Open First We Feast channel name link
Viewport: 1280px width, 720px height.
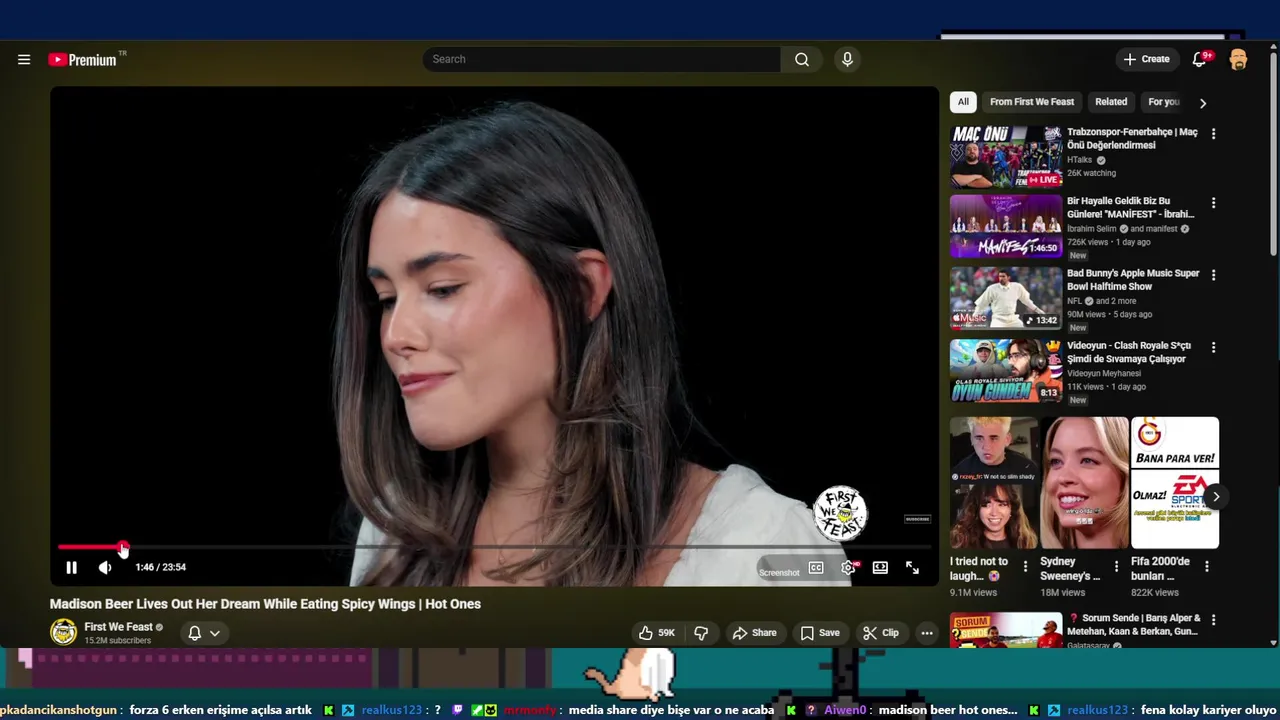click(x=118, y=627)
